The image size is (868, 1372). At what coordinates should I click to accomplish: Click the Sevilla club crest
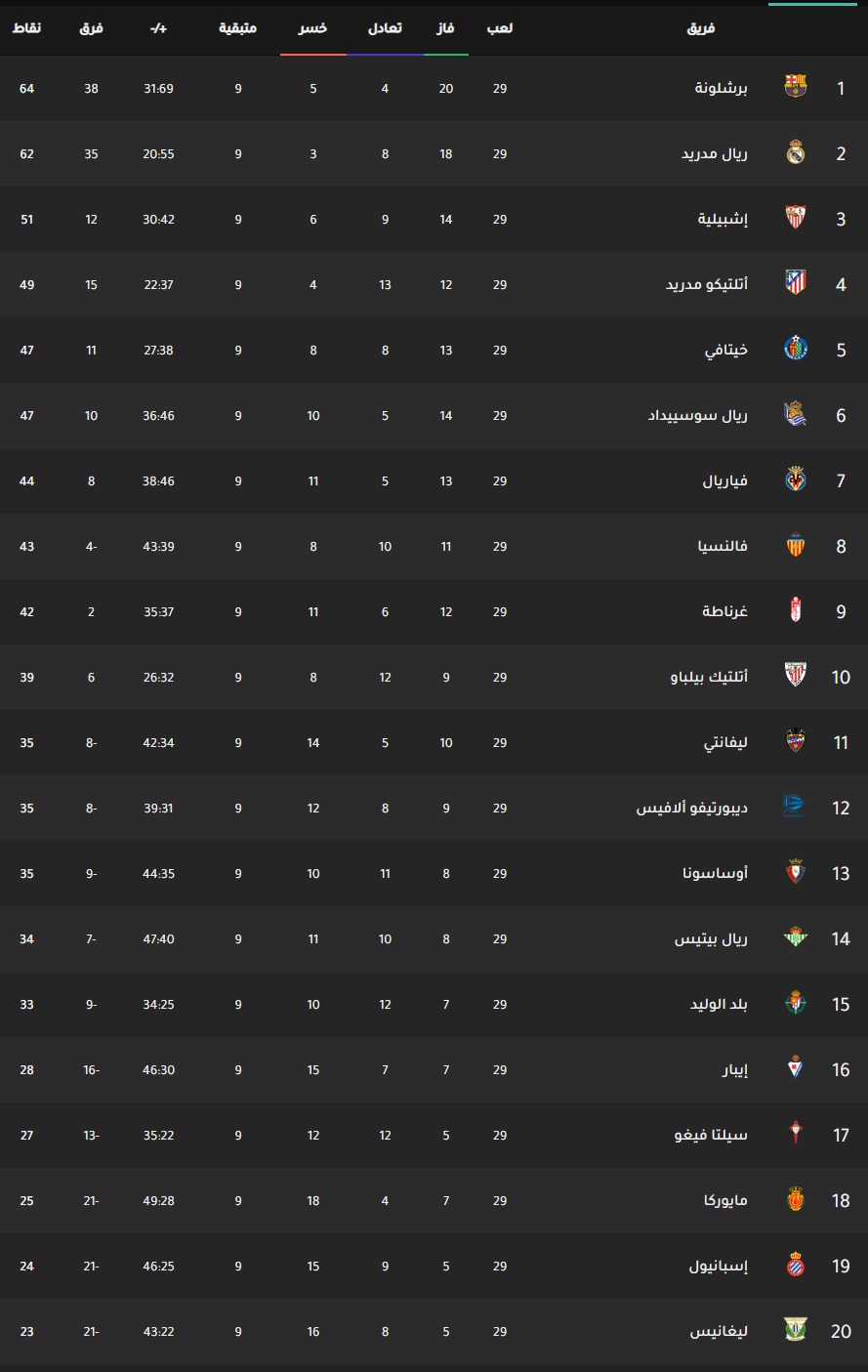click(x=796, y=219)
